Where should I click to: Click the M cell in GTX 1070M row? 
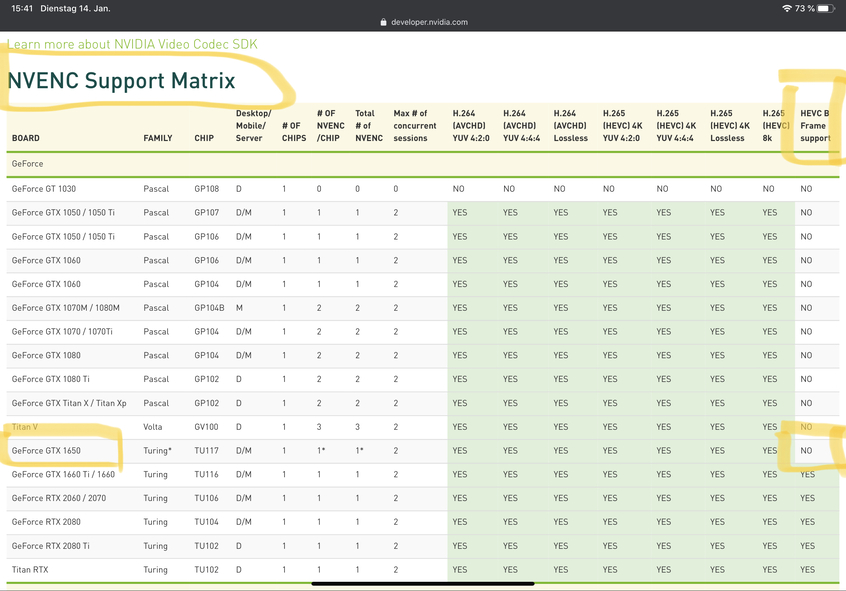click(239, 308)
